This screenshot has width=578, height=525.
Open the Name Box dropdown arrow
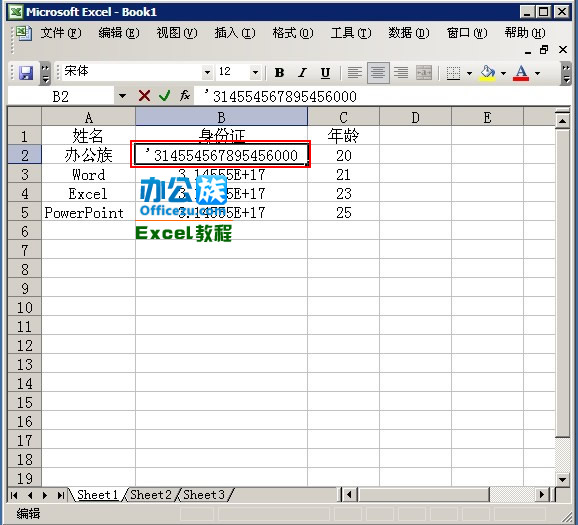122,97
